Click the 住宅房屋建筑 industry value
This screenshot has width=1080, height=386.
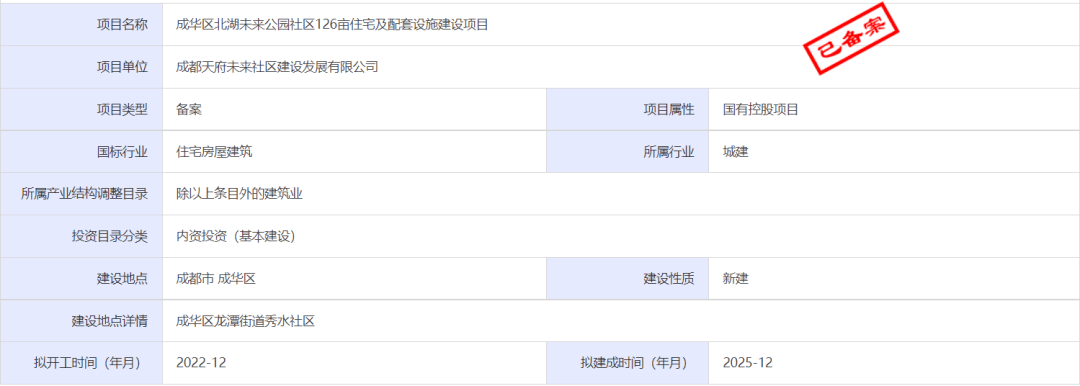point(214,152)
